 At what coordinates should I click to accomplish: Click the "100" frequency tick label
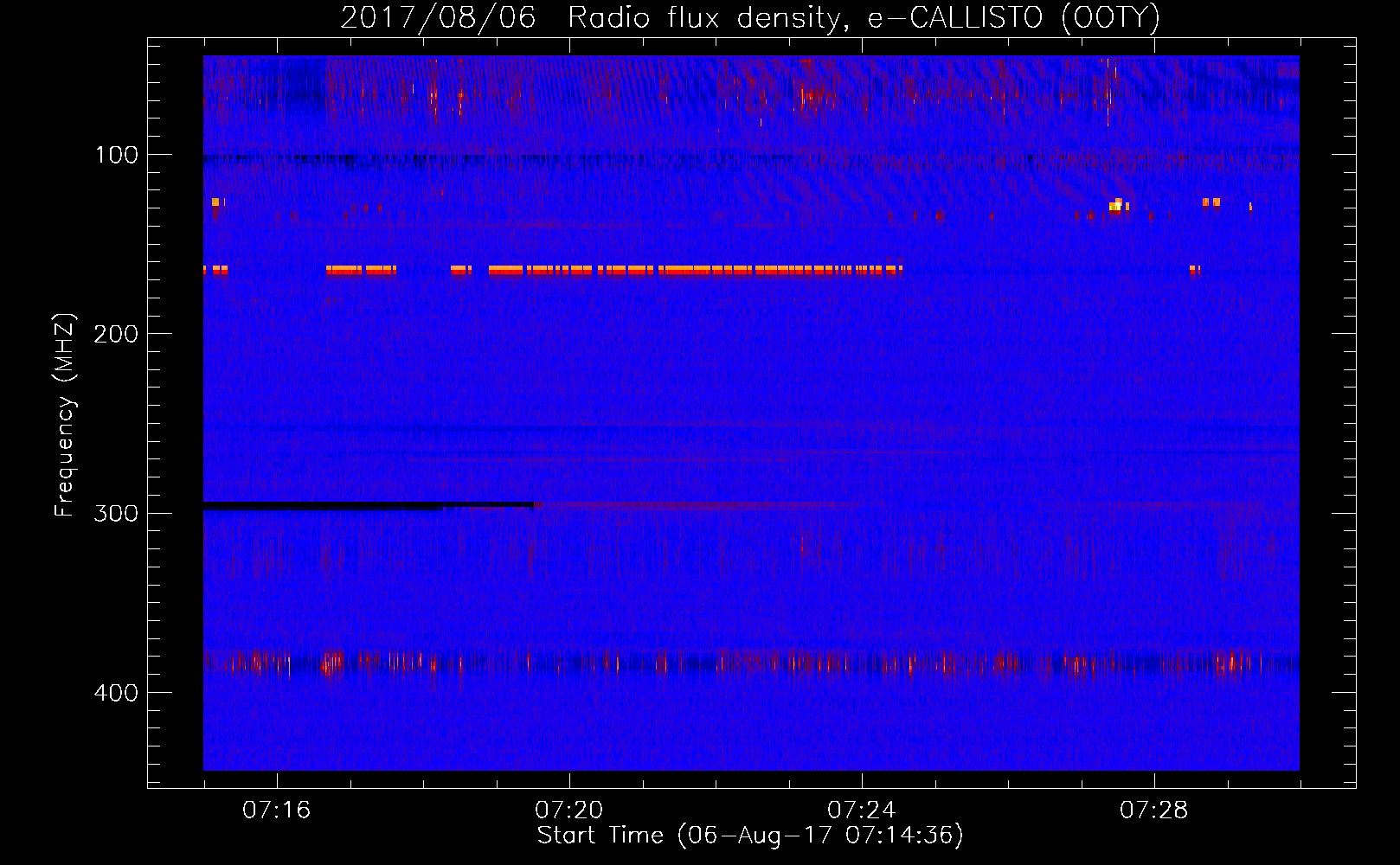[117, 155]
